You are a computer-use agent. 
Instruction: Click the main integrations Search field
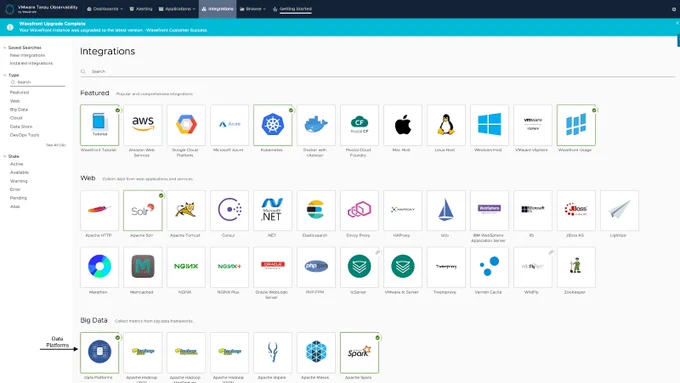377,71
